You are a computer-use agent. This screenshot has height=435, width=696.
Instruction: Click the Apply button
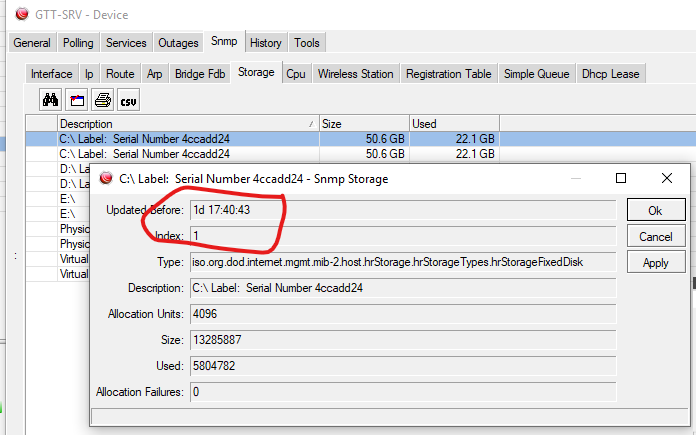tap(656, 263)
